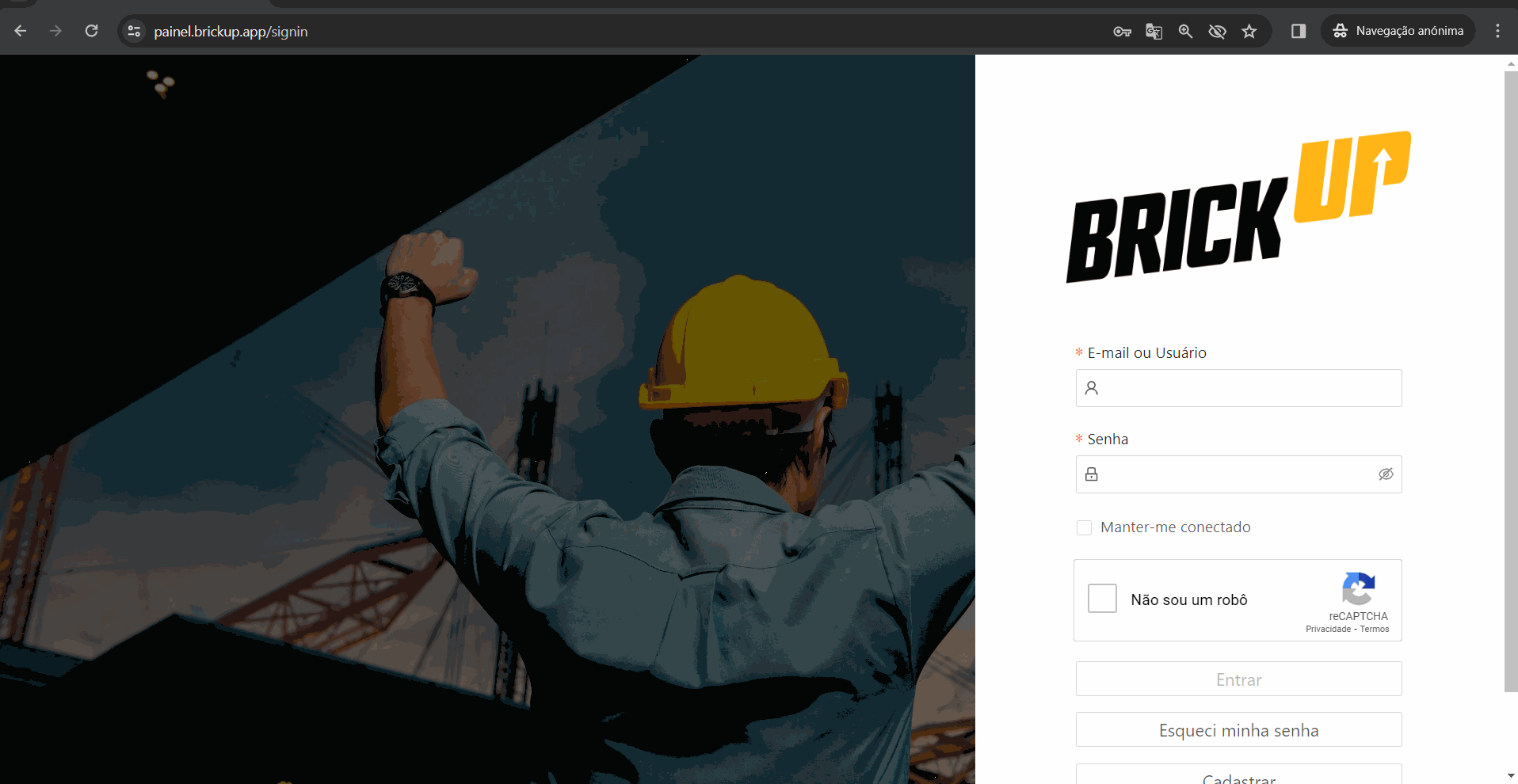Viewport: 1518px width, 784px height.
Task: Open the side panel icon next to the menu
Action: tap(1298, 31)
